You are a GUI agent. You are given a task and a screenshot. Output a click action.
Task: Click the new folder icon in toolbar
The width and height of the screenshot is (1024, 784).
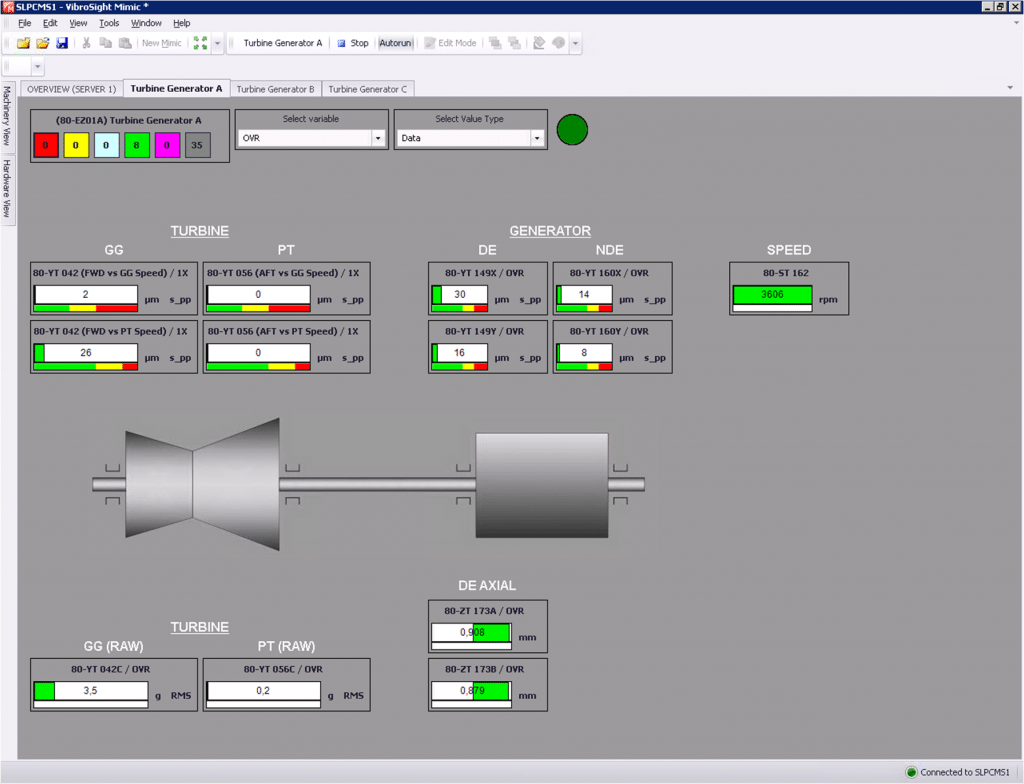pos(23,43)
